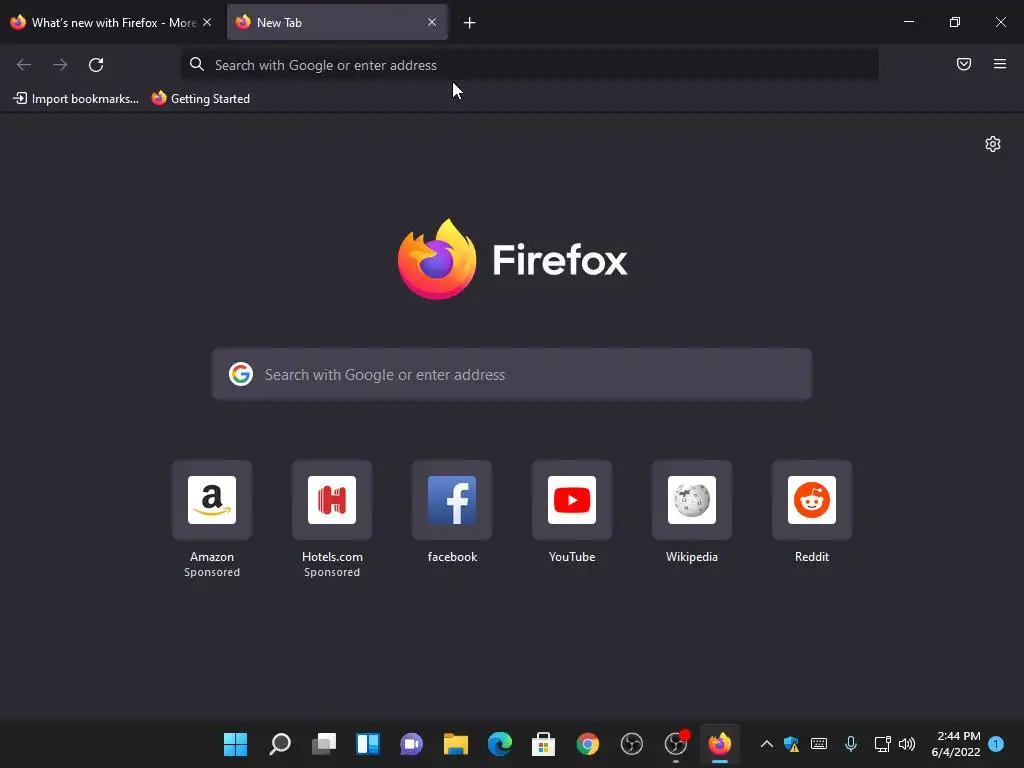Viewport: 1024px width, 768px height.
Task: Show hidden system tray icons
Action: tap(767, 744)
